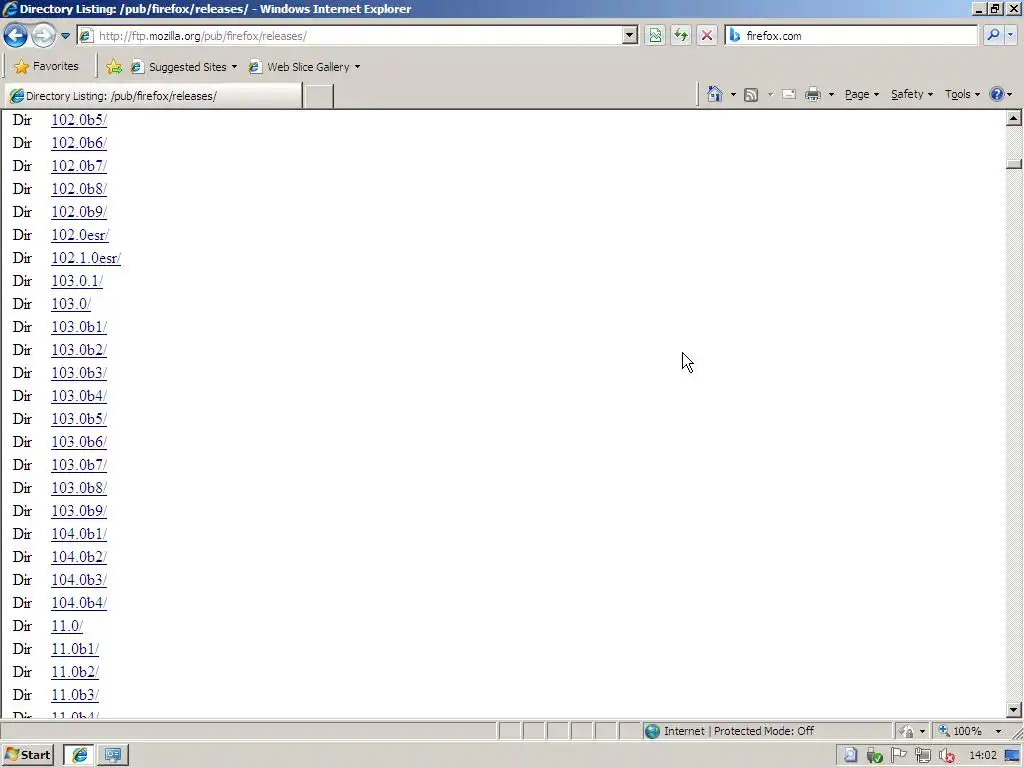
Task: Expand the zoom level dropdown arrow
Action: click(x=998, y=731)
